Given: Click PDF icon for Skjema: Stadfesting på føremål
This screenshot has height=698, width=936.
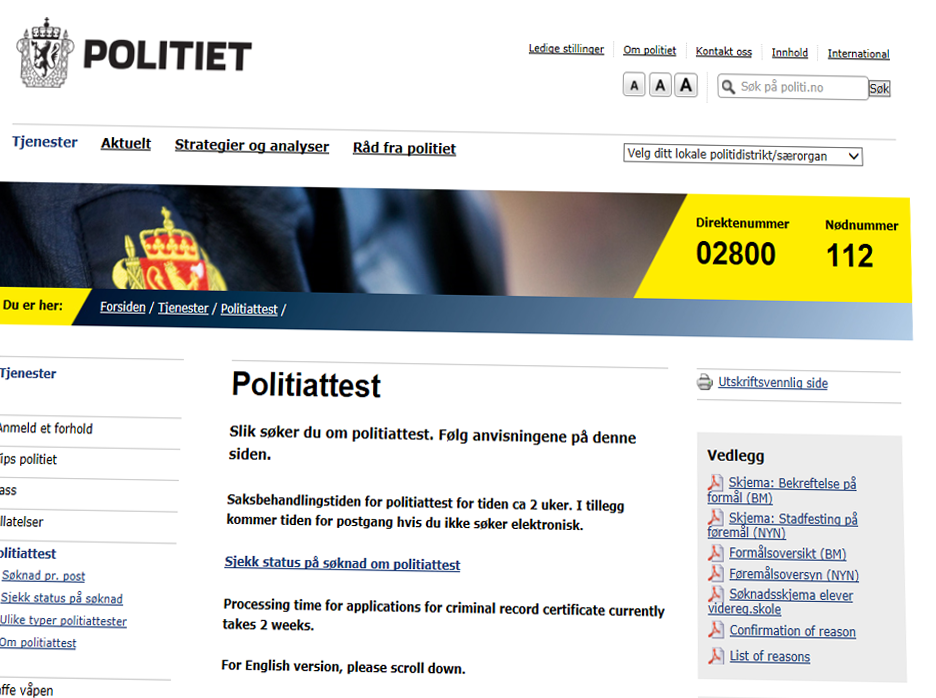Looking at the screenshot, I should coord(715,517).
